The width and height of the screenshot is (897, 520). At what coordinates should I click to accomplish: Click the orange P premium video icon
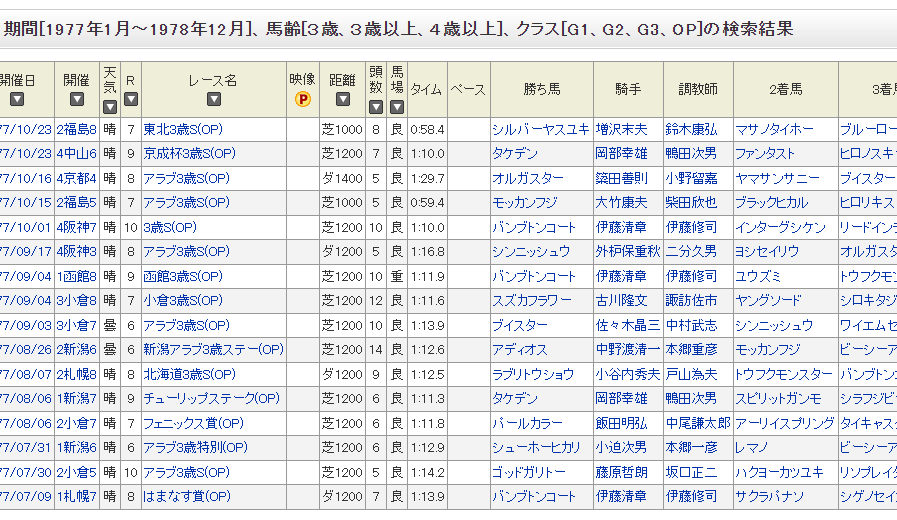click(x=302, y=100)
